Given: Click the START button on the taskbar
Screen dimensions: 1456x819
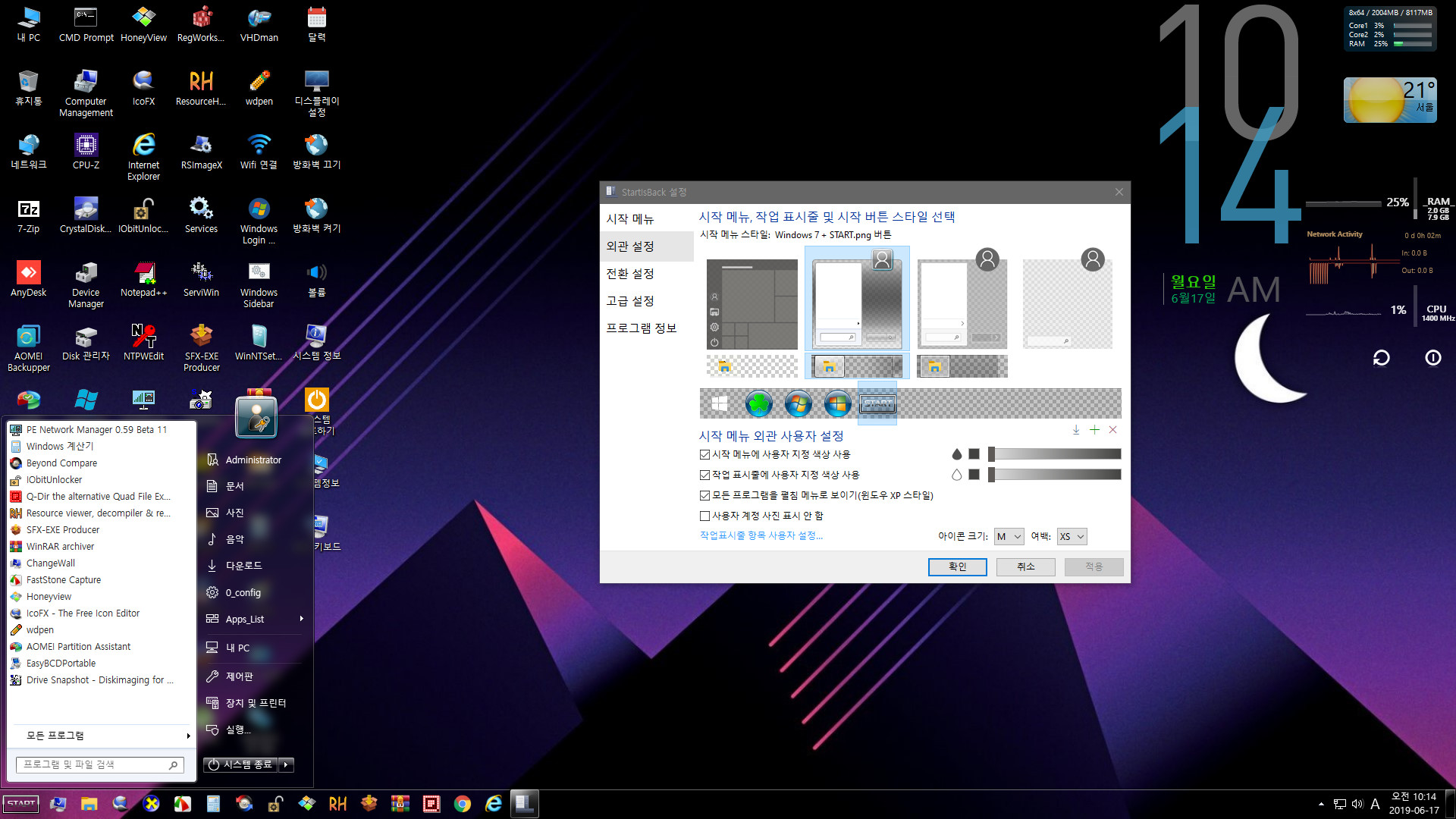Looking at the screenshot, I should pyautogui.click(x=21, y=804).
